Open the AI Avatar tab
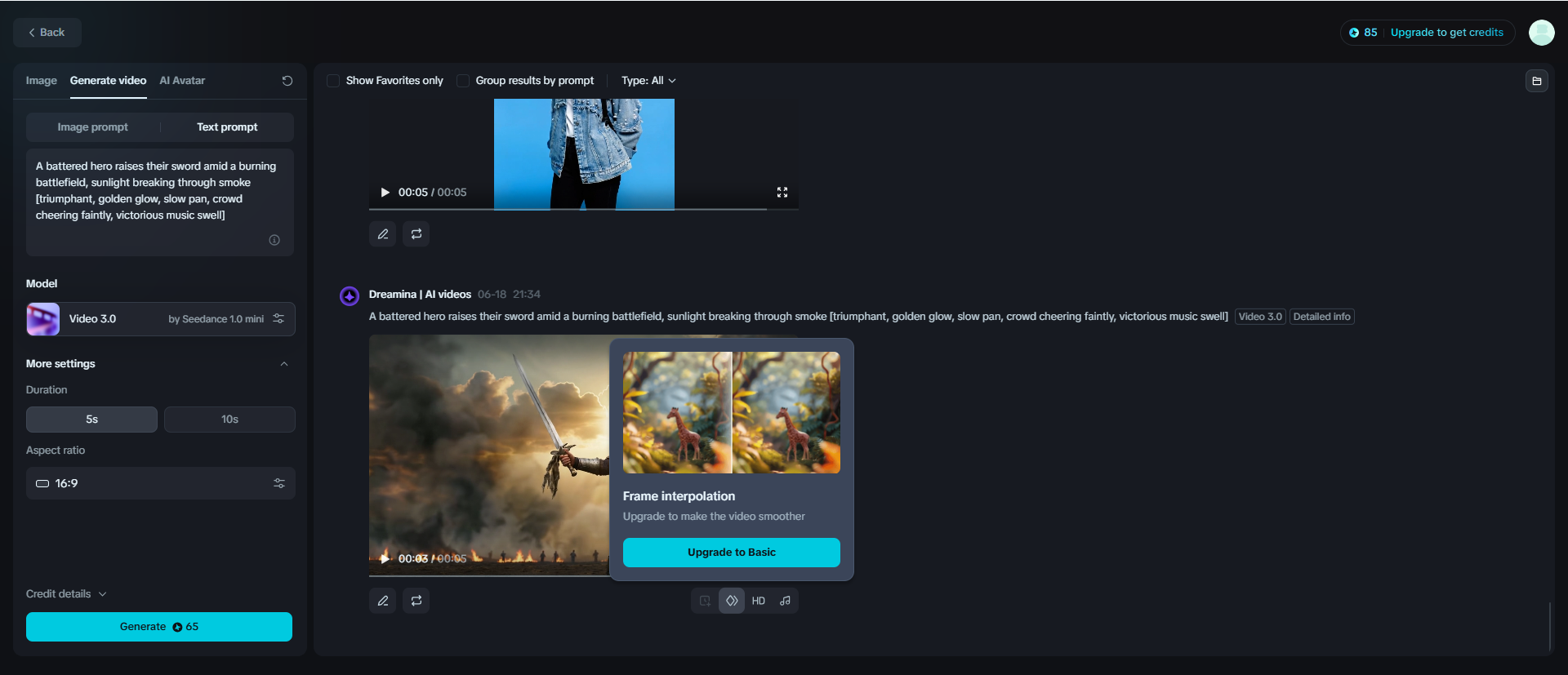The image size is (1568, 675). click(182, 81)
